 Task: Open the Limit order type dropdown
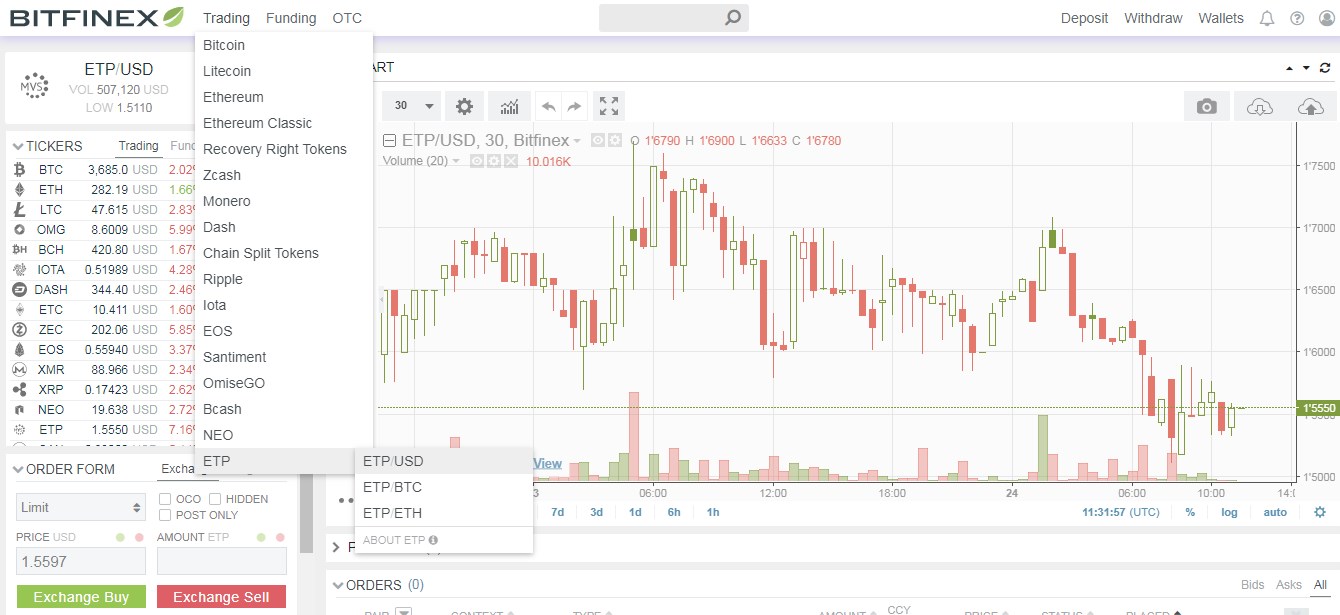(x=80, y=507)
